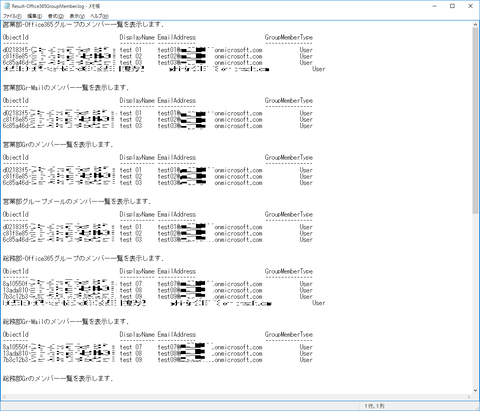Click the vertical scrollbar thumb
This screenshot has width=480, height=411.
click(x=475, y=121)
